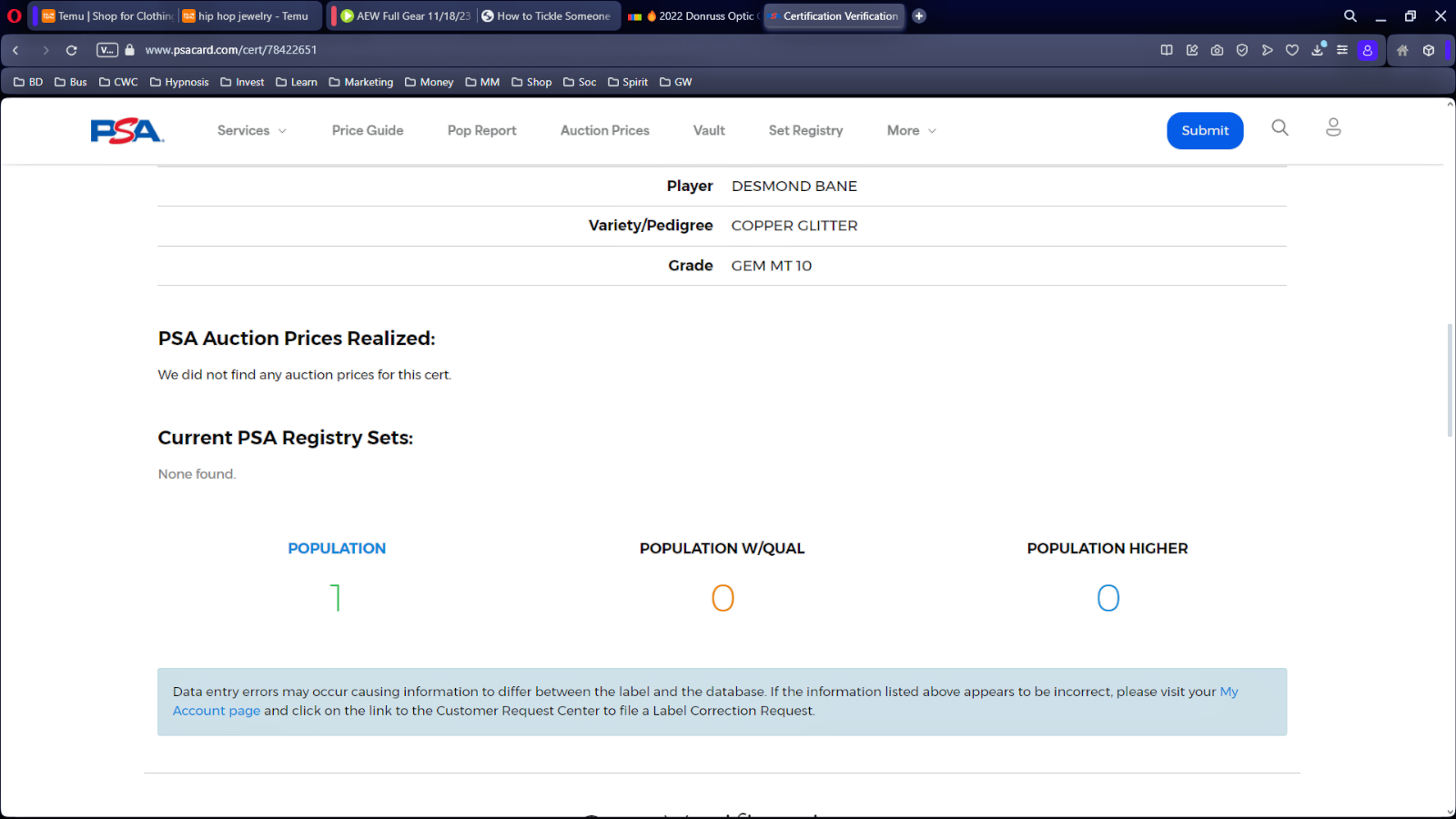Viewport: 1456px width, 819px height.
Task: Open the Easy Setup sliders icon
Action: [1342, 50]
